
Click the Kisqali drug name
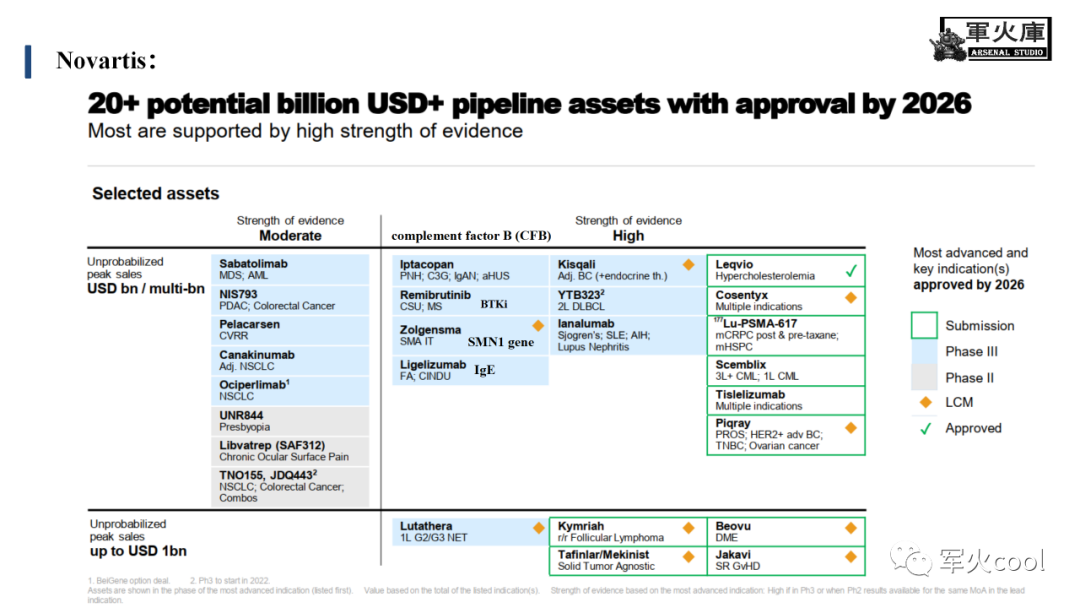(577, 264)
